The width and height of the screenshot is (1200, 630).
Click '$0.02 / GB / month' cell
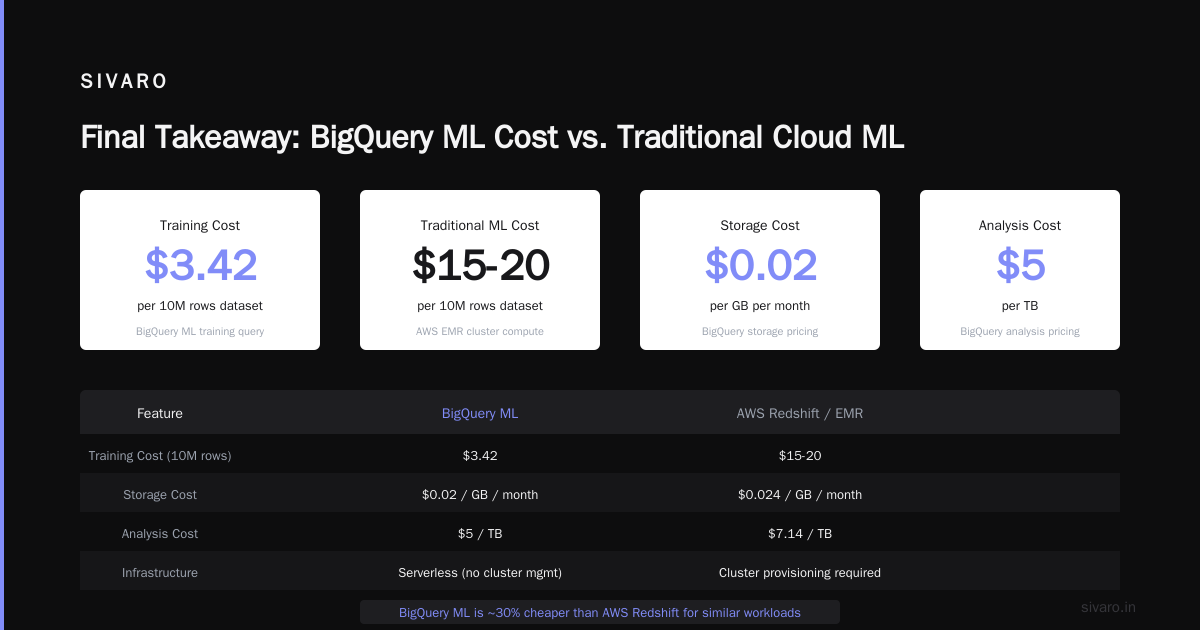[480, 495]
